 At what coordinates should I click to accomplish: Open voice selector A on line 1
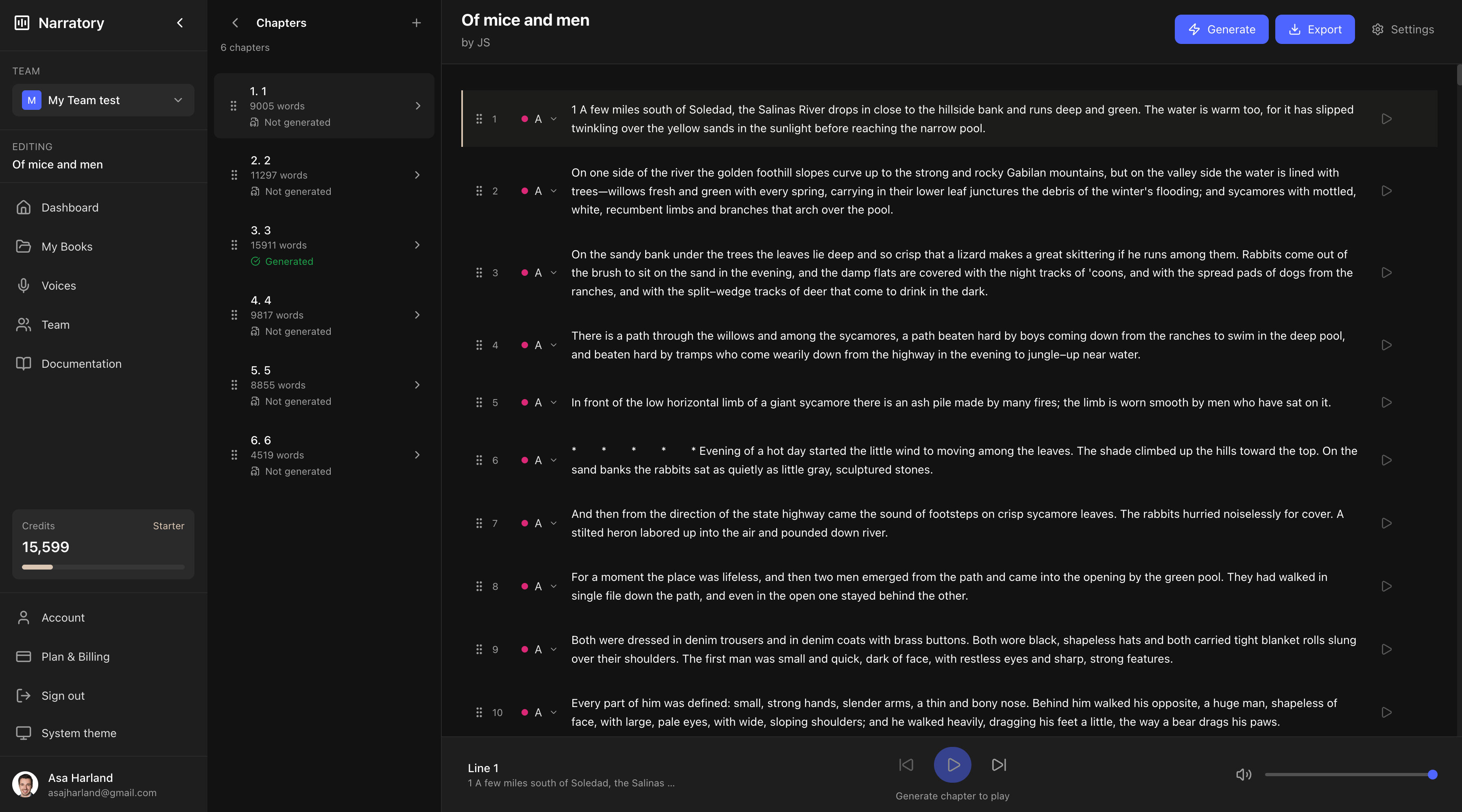[x=539, y=119]
